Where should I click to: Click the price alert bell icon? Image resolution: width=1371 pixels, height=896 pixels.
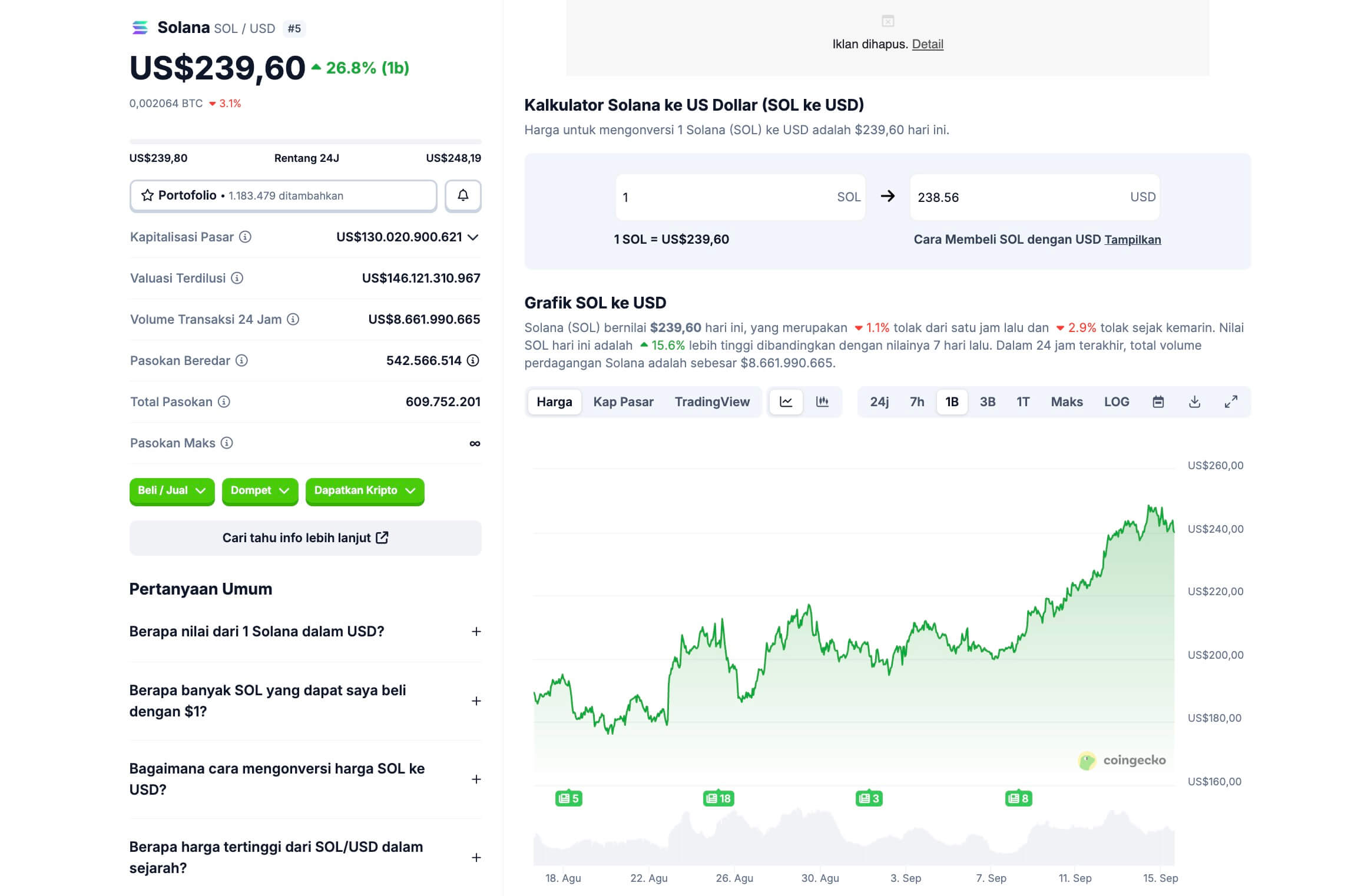click(463, 195)
